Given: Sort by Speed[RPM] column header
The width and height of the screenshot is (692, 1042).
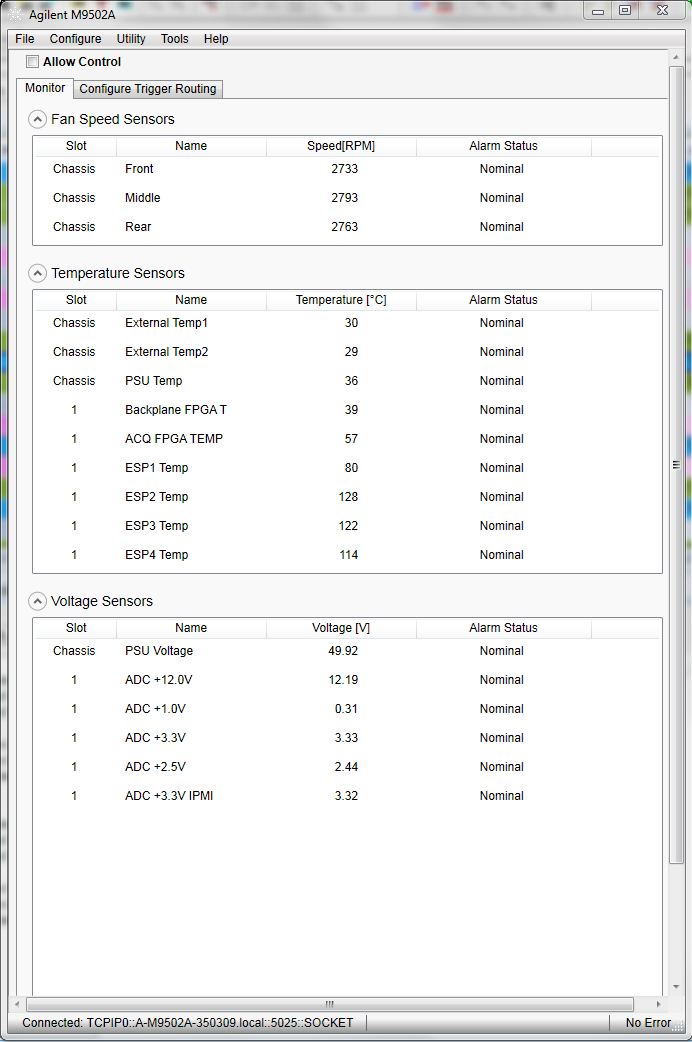Looking at the screenshot, I should 341,146.
